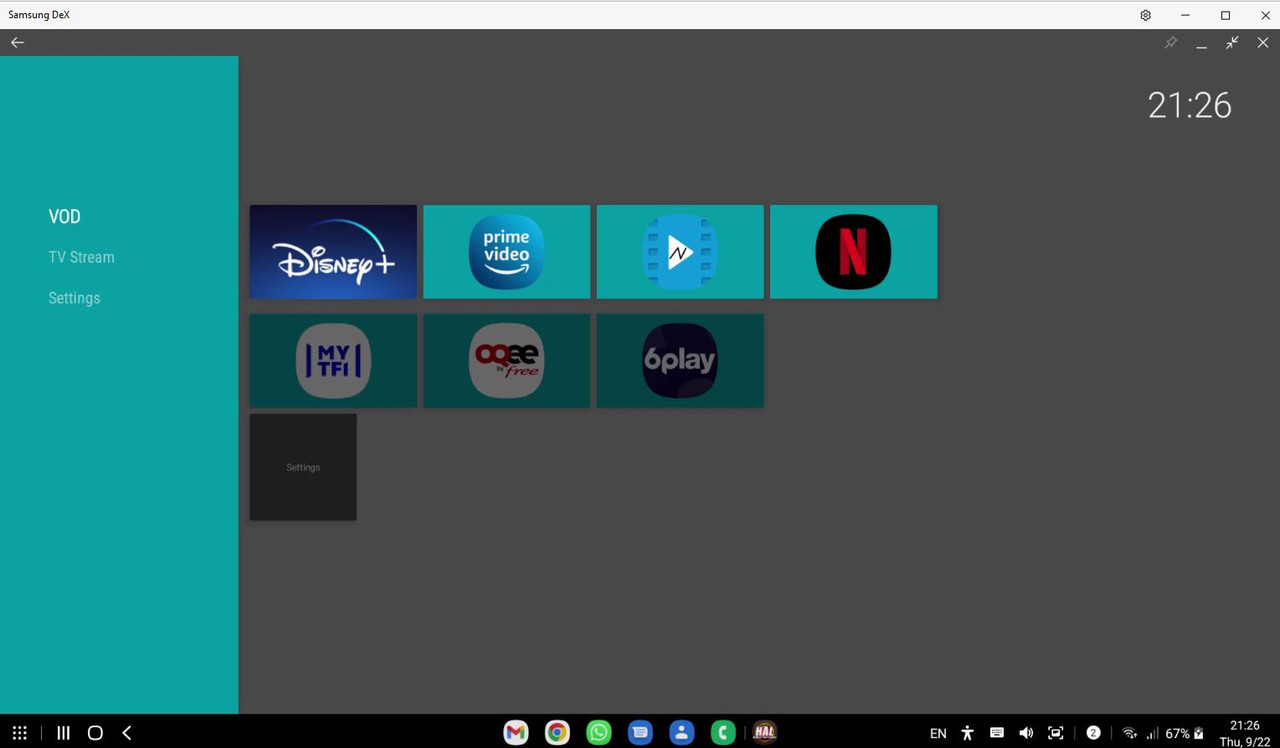Open the green Phone app in the taskbar

coord(723,733)
